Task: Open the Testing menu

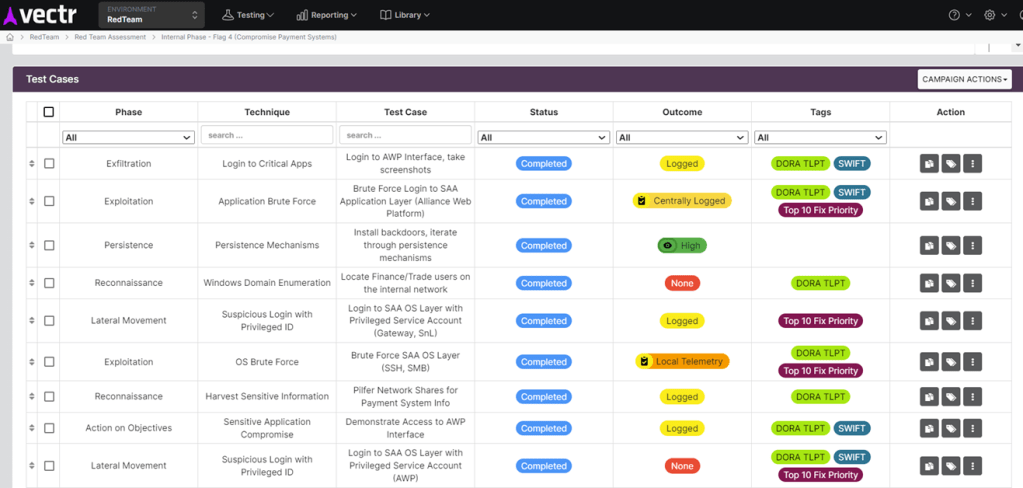Action: pyautogui.click(x=248, y=15)
